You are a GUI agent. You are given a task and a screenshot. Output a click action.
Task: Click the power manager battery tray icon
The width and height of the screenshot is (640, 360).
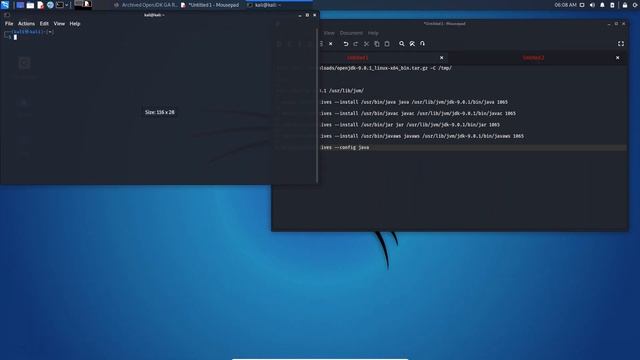[x=612, y=5]
